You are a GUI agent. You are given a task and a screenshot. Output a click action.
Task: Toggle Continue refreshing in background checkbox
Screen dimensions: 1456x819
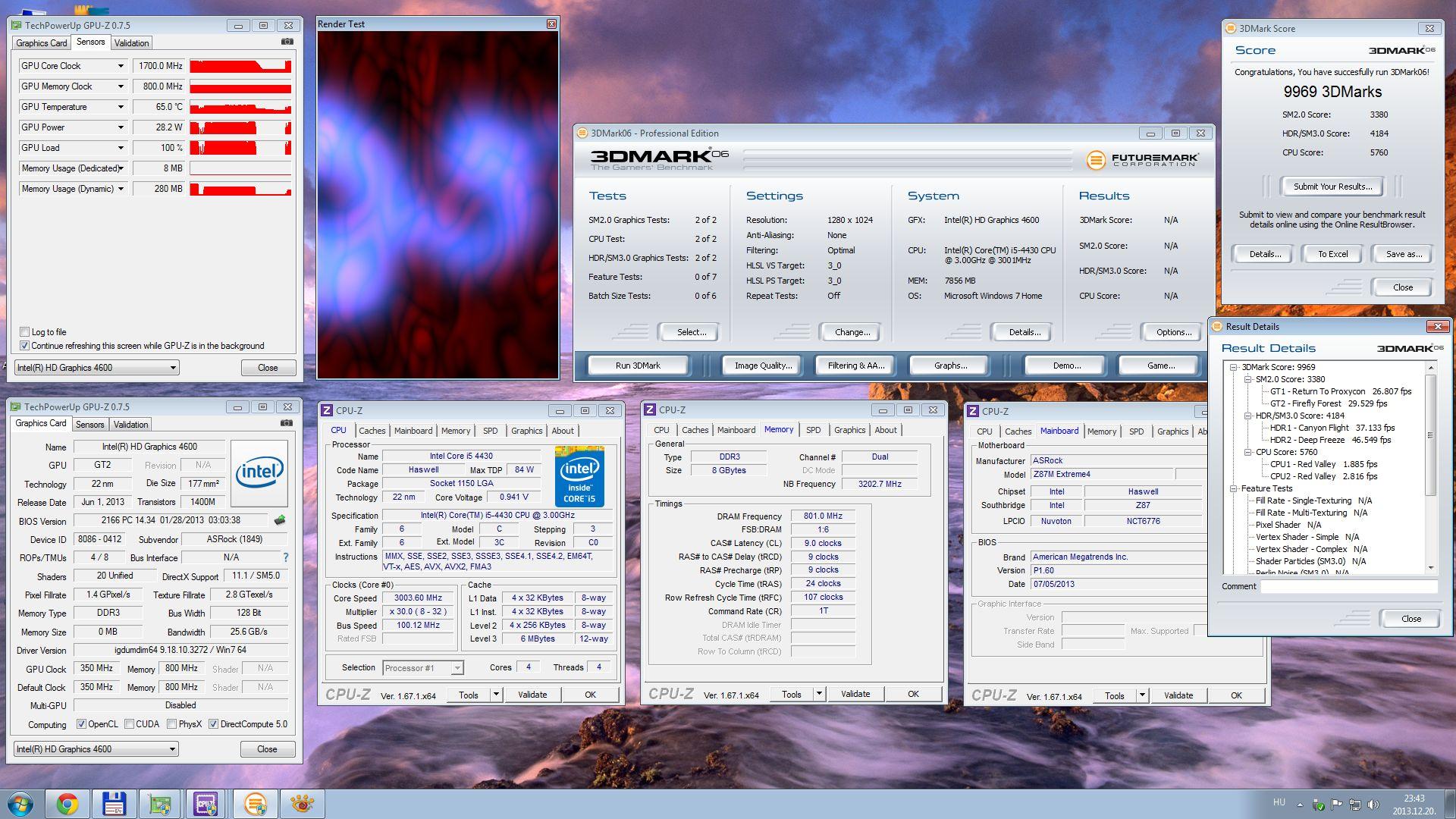(x=24, y=345)
